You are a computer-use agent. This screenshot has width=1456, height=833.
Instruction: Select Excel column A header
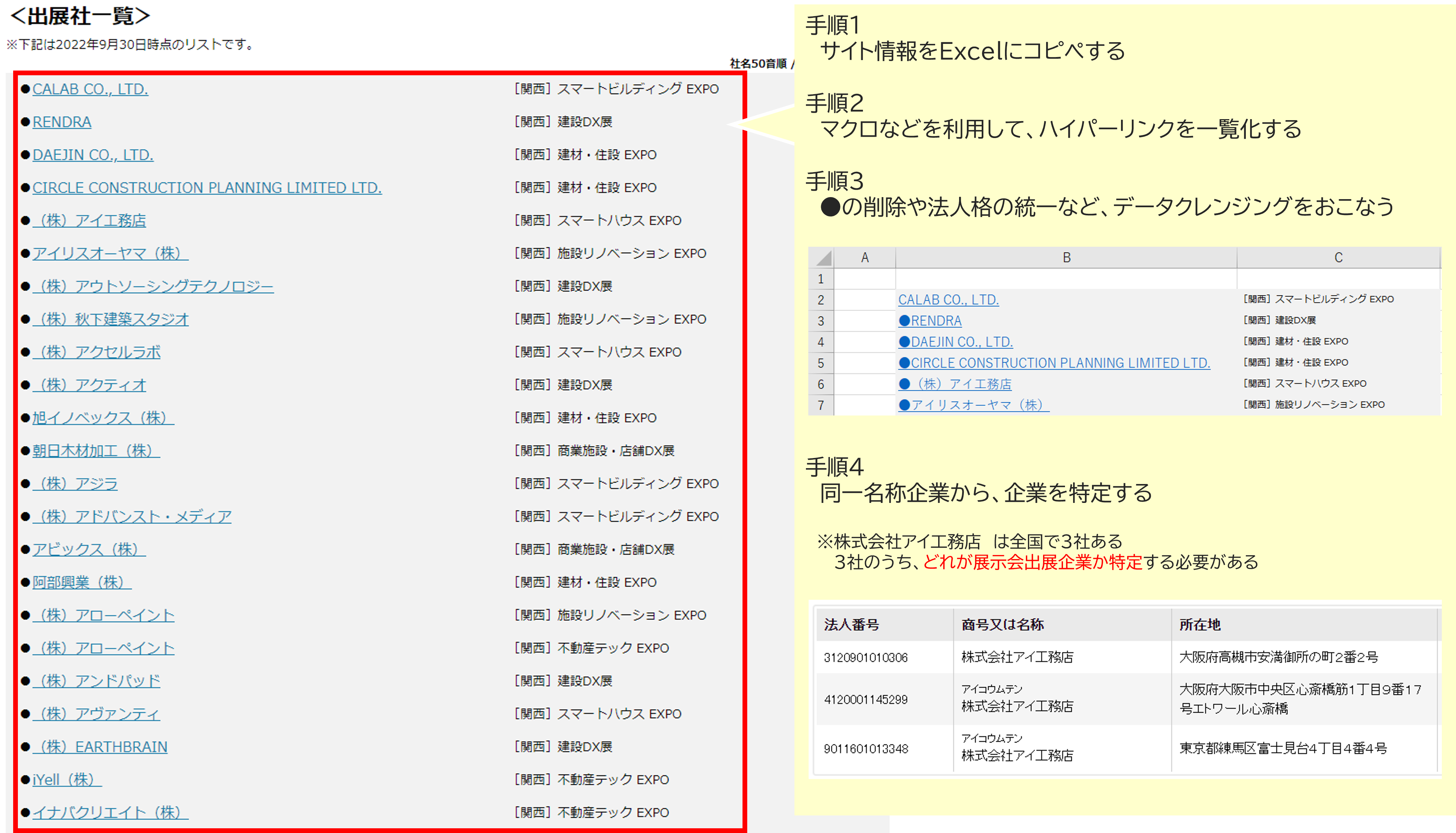[x=865, y=258]
